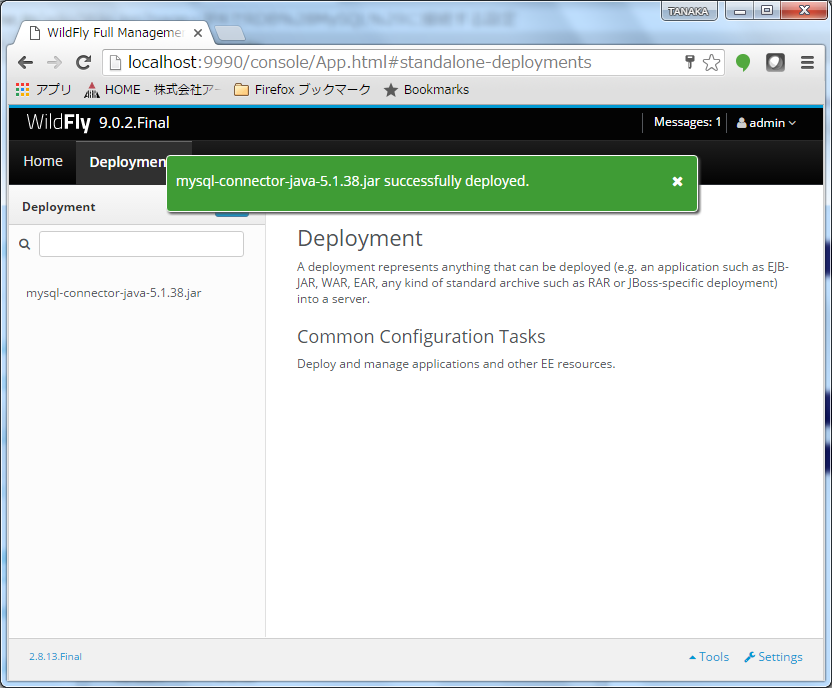Open the Firefox ブックマーク bookmarks folder

point(302,90)
